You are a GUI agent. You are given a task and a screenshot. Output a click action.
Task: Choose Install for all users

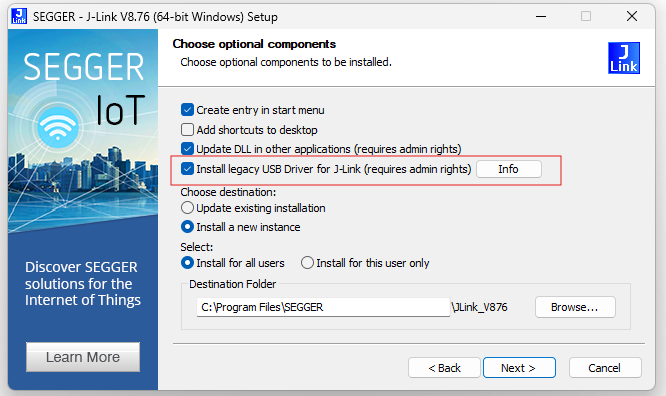click(187, 263)
